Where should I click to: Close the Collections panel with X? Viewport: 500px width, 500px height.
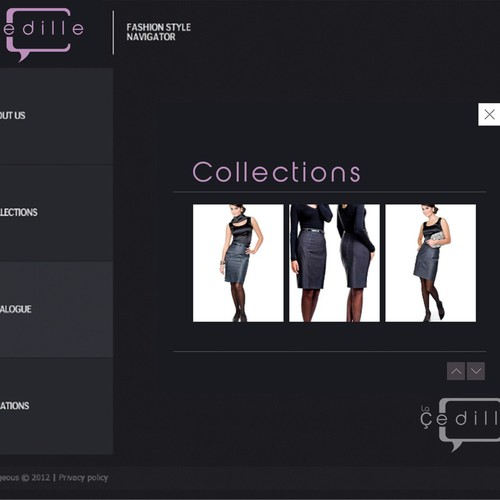point(489,114)
